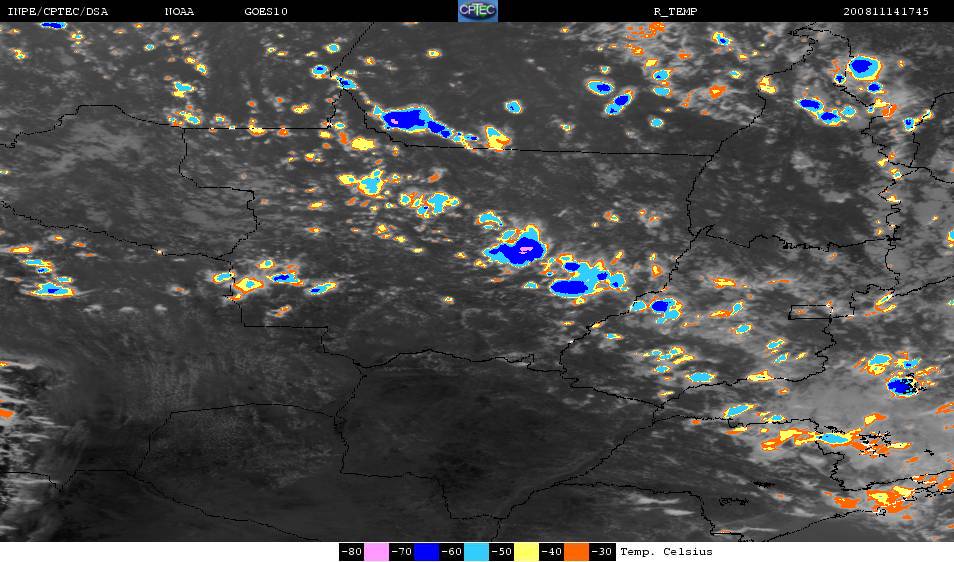Click the dark blue -70 to -60 swatch
Viewport: 954px width, 562px height.
427,552
